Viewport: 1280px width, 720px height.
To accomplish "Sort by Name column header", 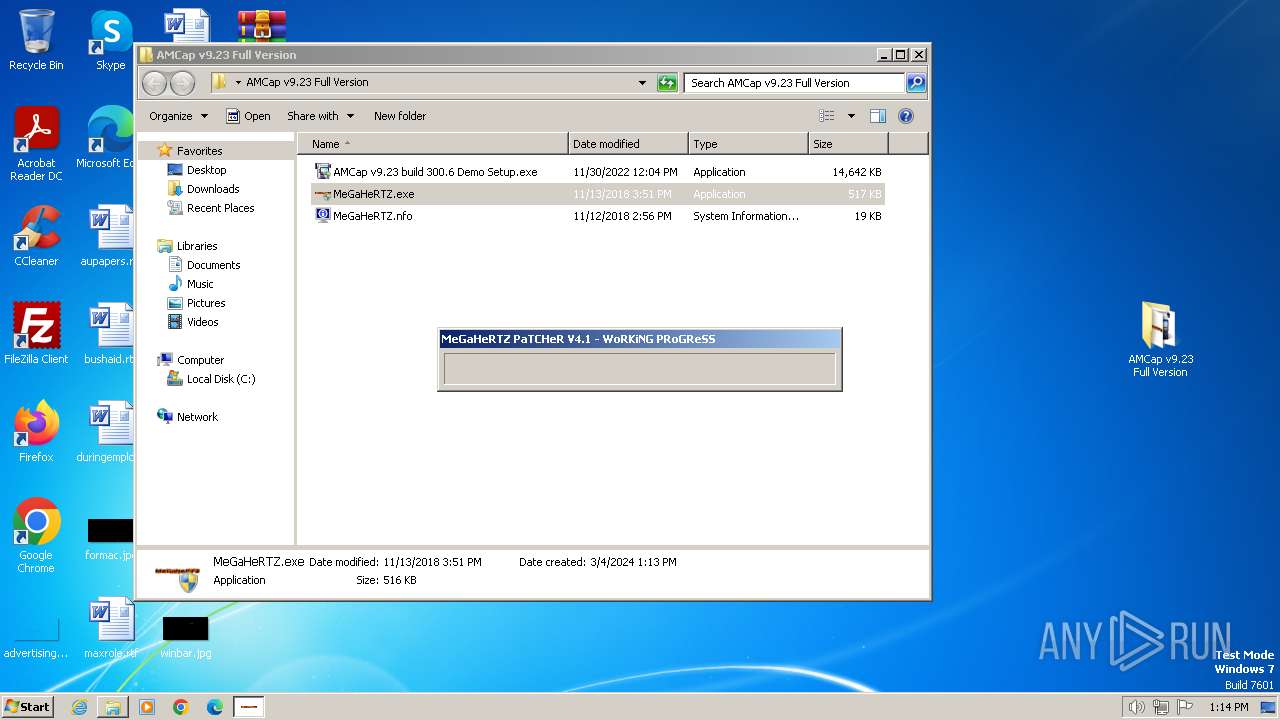I will tap(432, 144).
